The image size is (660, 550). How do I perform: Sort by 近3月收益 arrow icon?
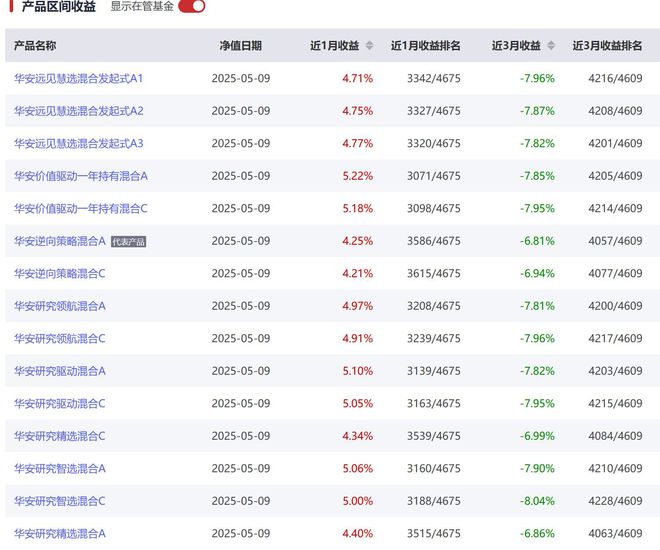[551, 45]
